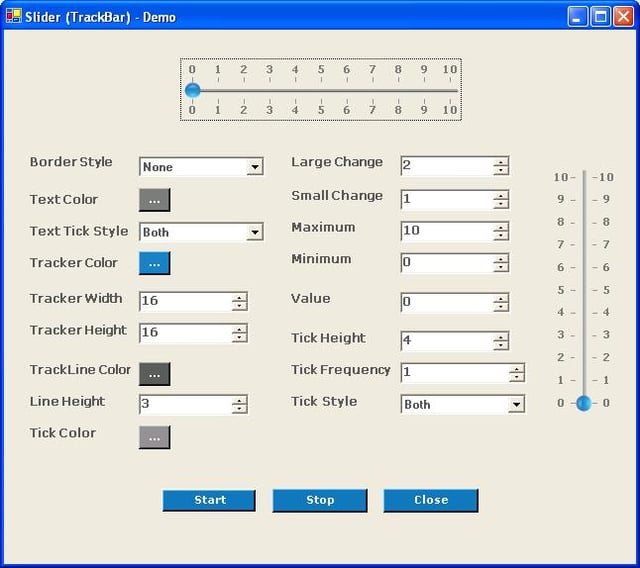640x568 pixels.
Task: Click the Stop button
Action: 320,500
